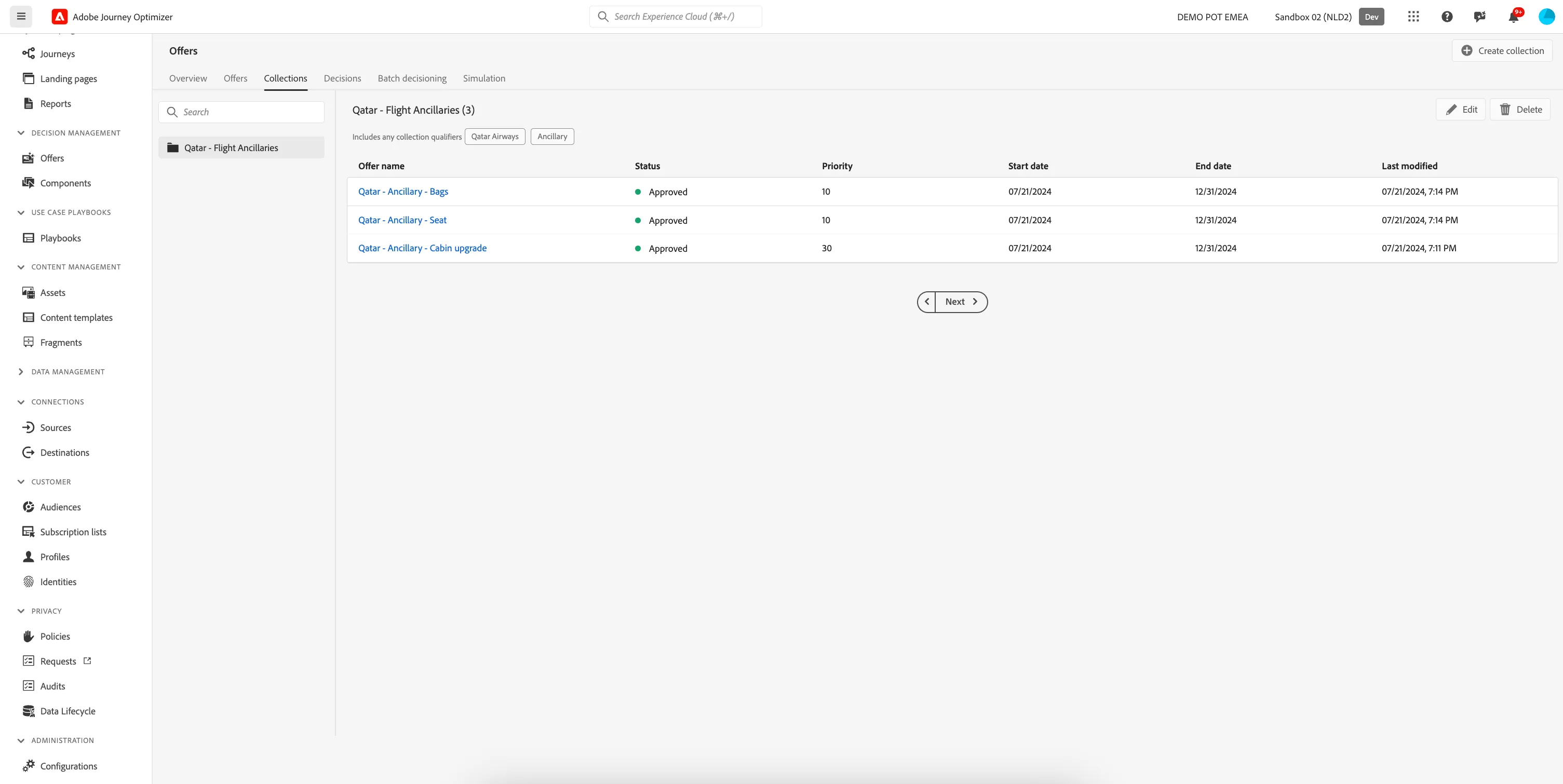The image size is (1563, 784).
Task: Switch to the Batch decisioning tab
Action: click(412, 78)
